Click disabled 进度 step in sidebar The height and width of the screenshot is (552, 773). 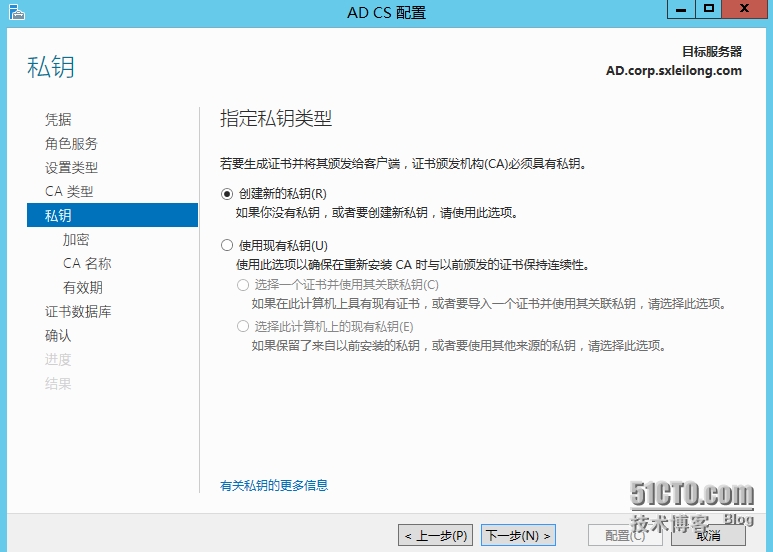point(58,360)
